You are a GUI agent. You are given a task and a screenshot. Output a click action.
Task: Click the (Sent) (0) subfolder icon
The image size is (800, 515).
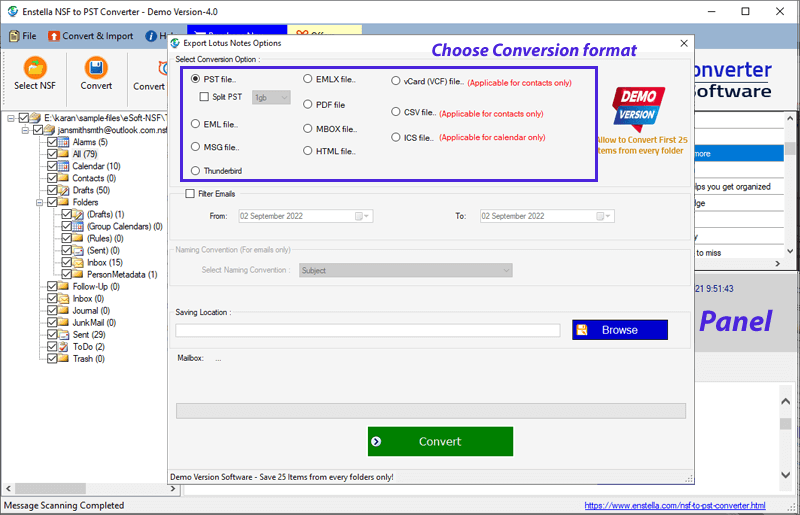coord(78,250)
